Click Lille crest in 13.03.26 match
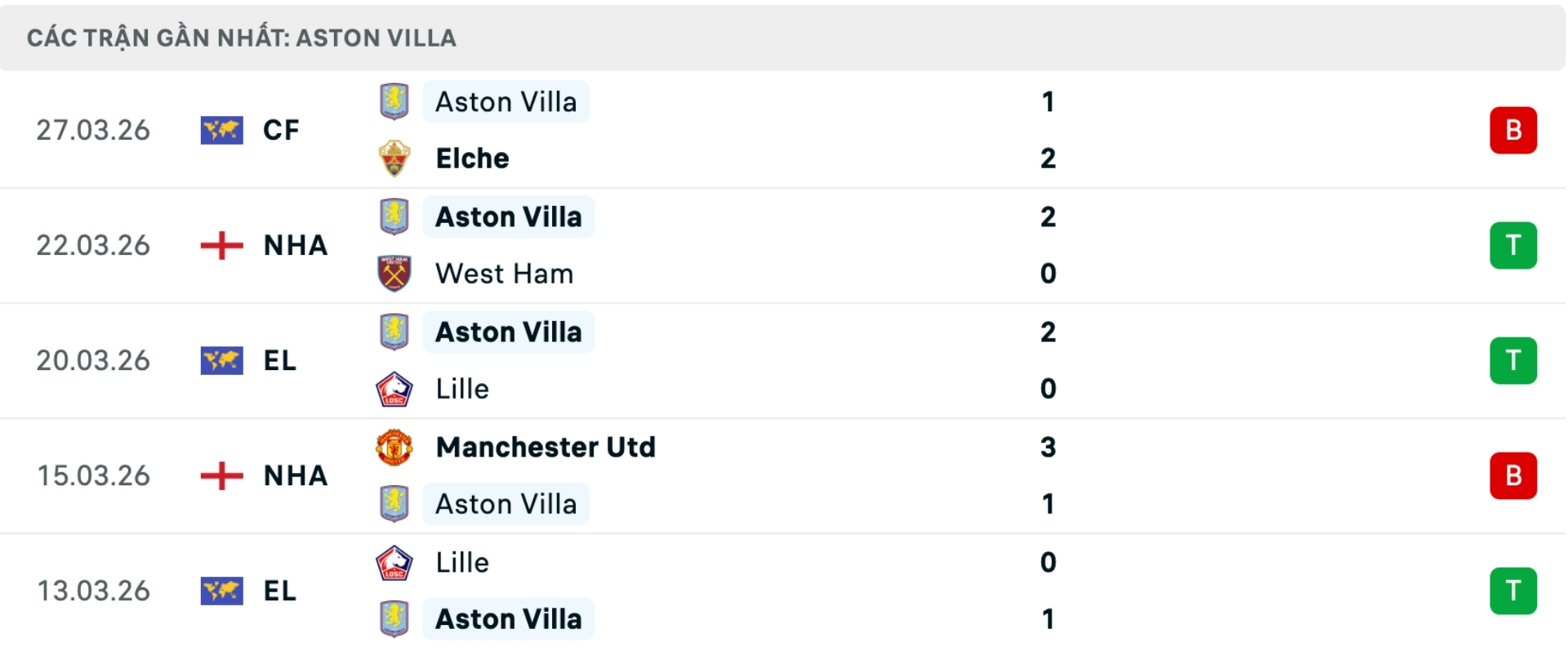 tap(394, 563)
